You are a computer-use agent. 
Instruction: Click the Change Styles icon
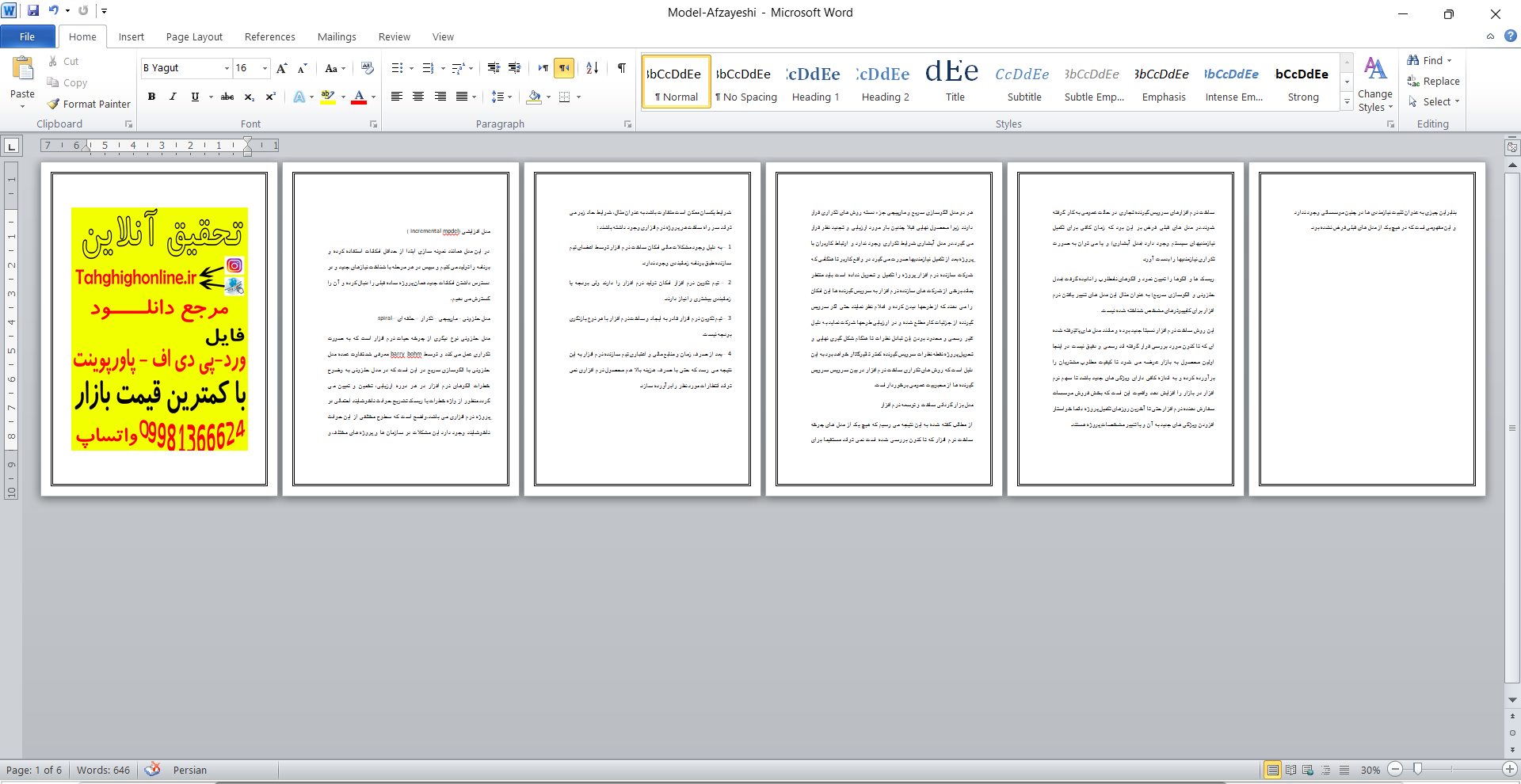1375,69
